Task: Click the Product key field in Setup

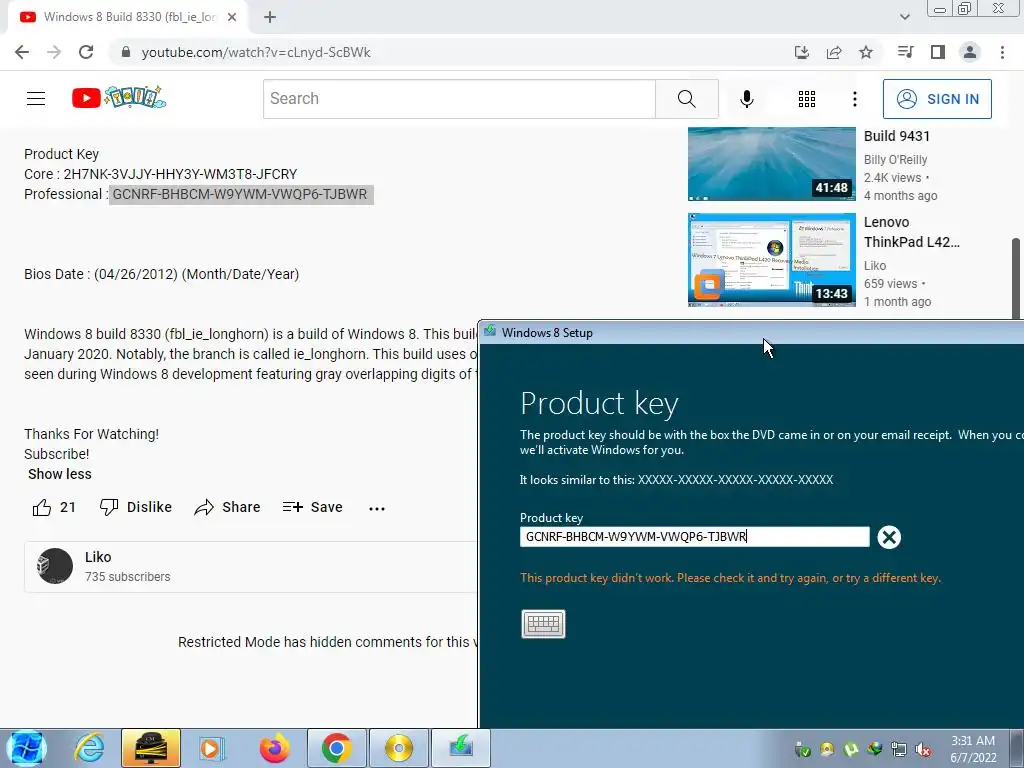Action: tap(694, 537)
